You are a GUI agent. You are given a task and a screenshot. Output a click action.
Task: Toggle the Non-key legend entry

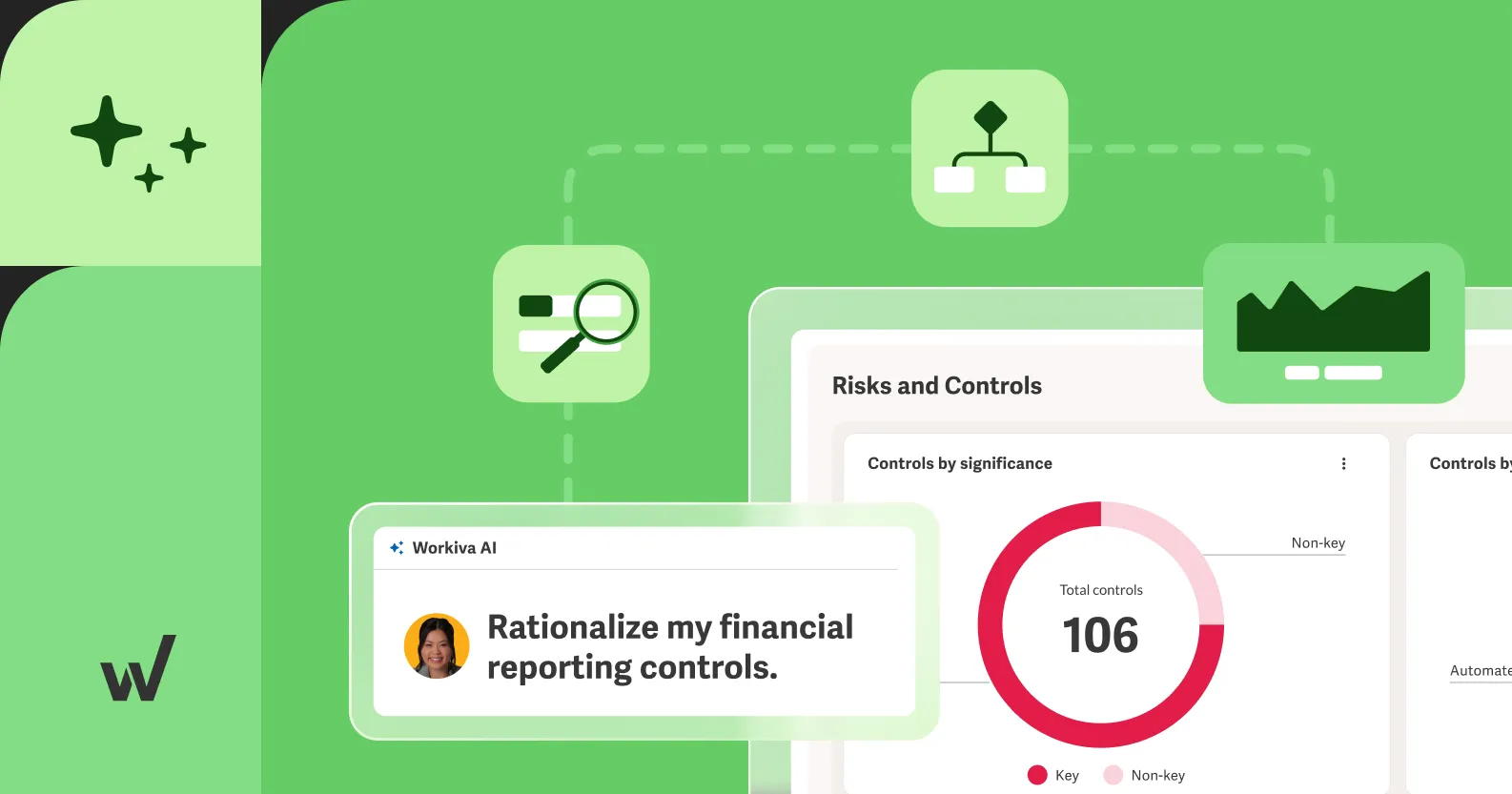pyautogui.click(x=1144, y=775)
